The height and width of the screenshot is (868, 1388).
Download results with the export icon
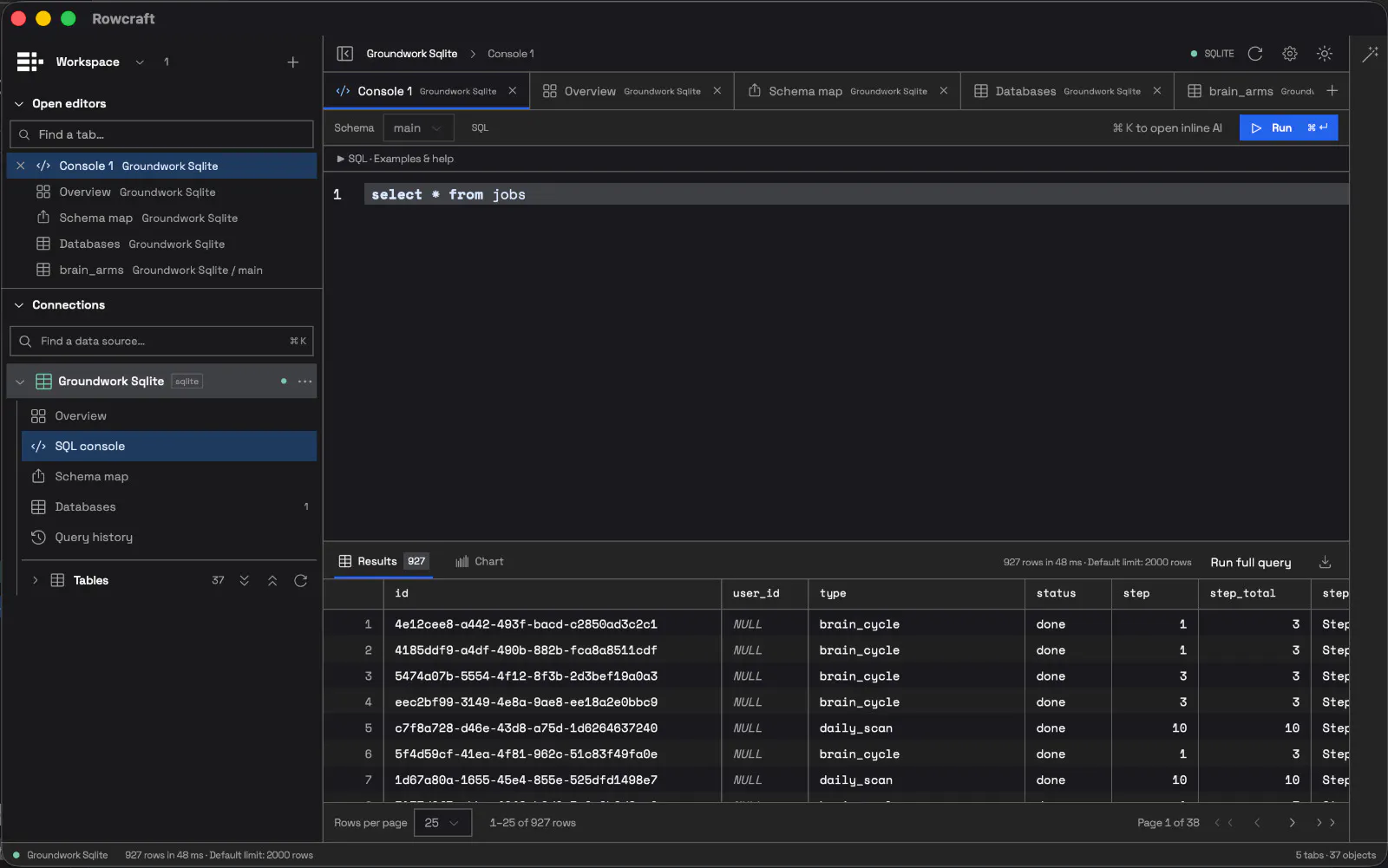[1325, 562]
